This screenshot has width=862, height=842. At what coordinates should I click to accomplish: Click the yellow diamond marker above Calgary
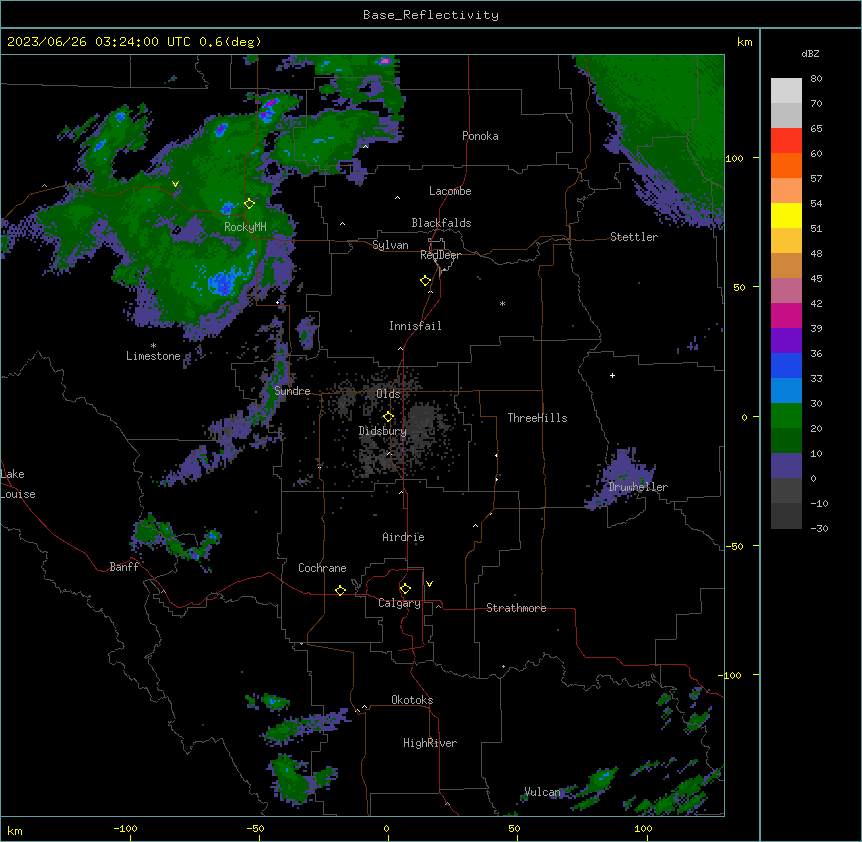pos(405,589)
